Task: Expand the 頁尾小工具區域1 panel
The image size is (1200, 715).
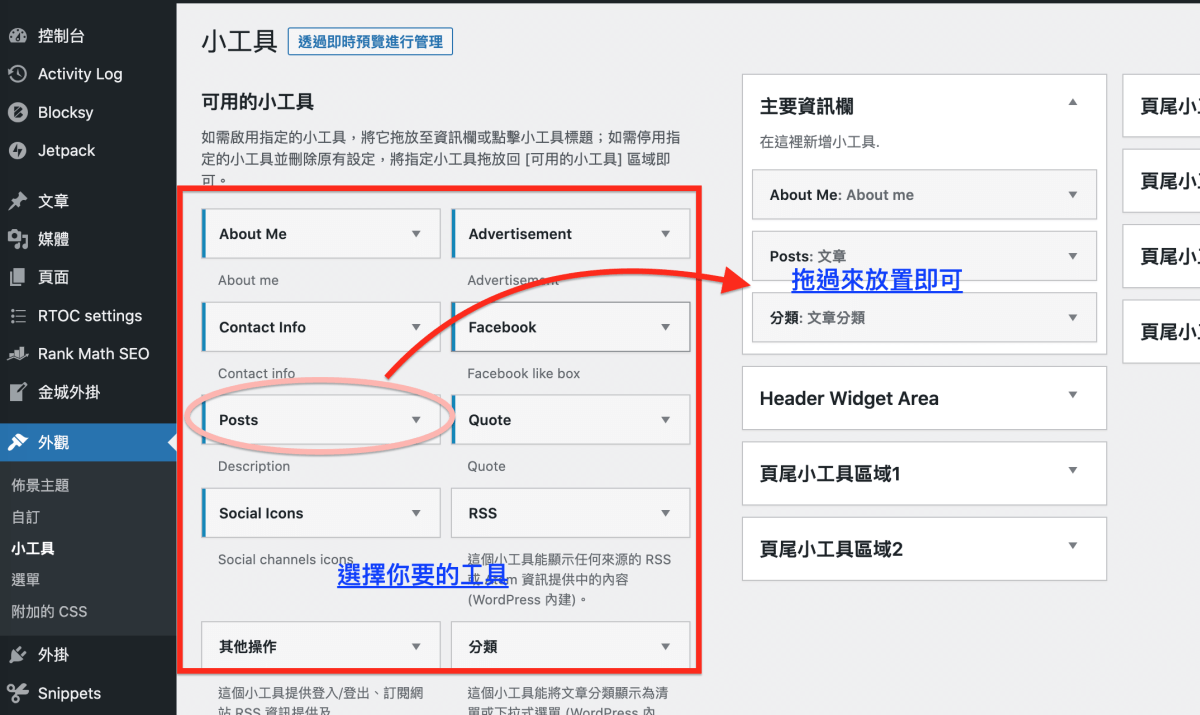Action: point(1072,471)
